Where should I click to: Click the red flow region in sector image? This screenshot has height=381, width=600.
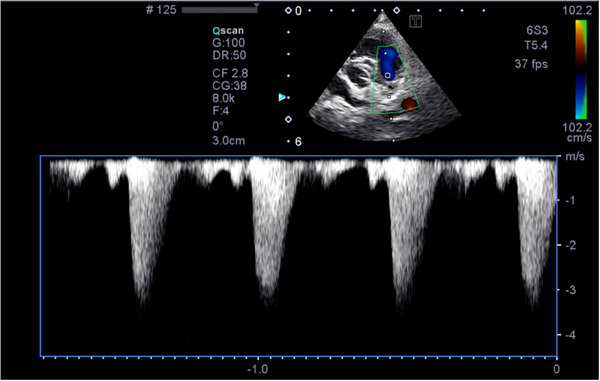(409, 103)
